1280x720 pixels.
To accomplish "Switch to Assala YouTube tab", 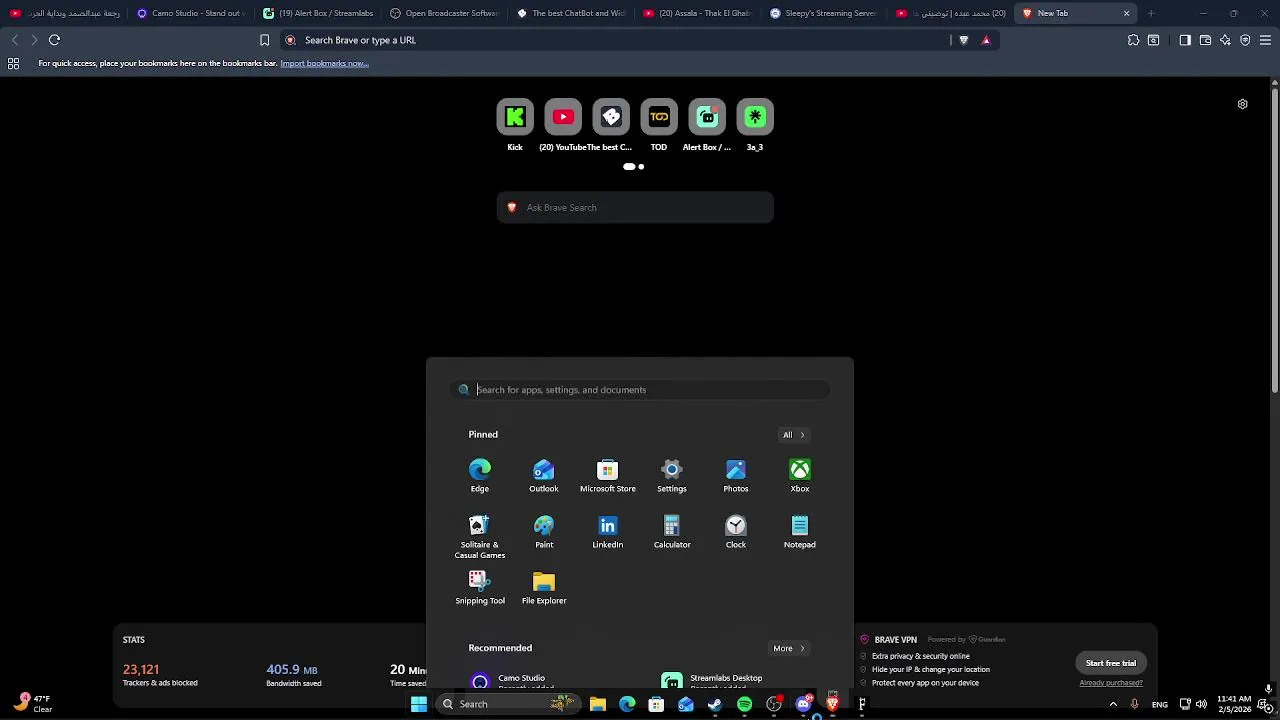I will [697, 13].
